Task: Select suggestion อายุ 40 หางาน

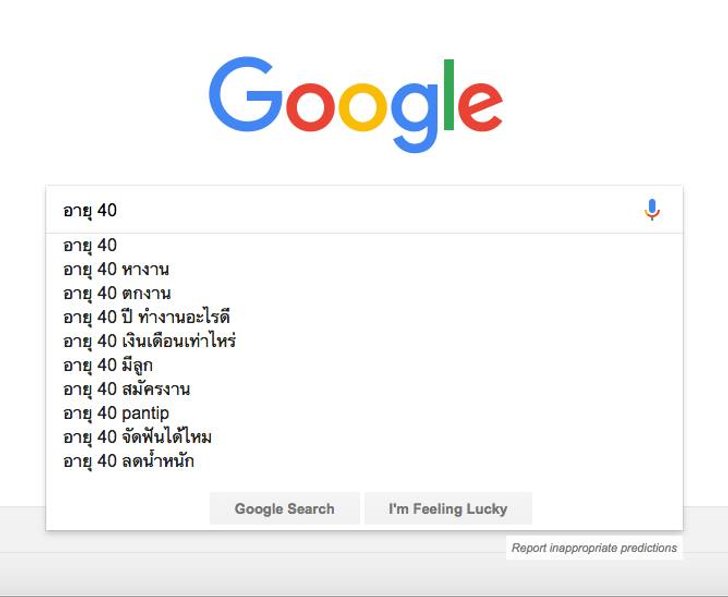Action: click(364, 269)
